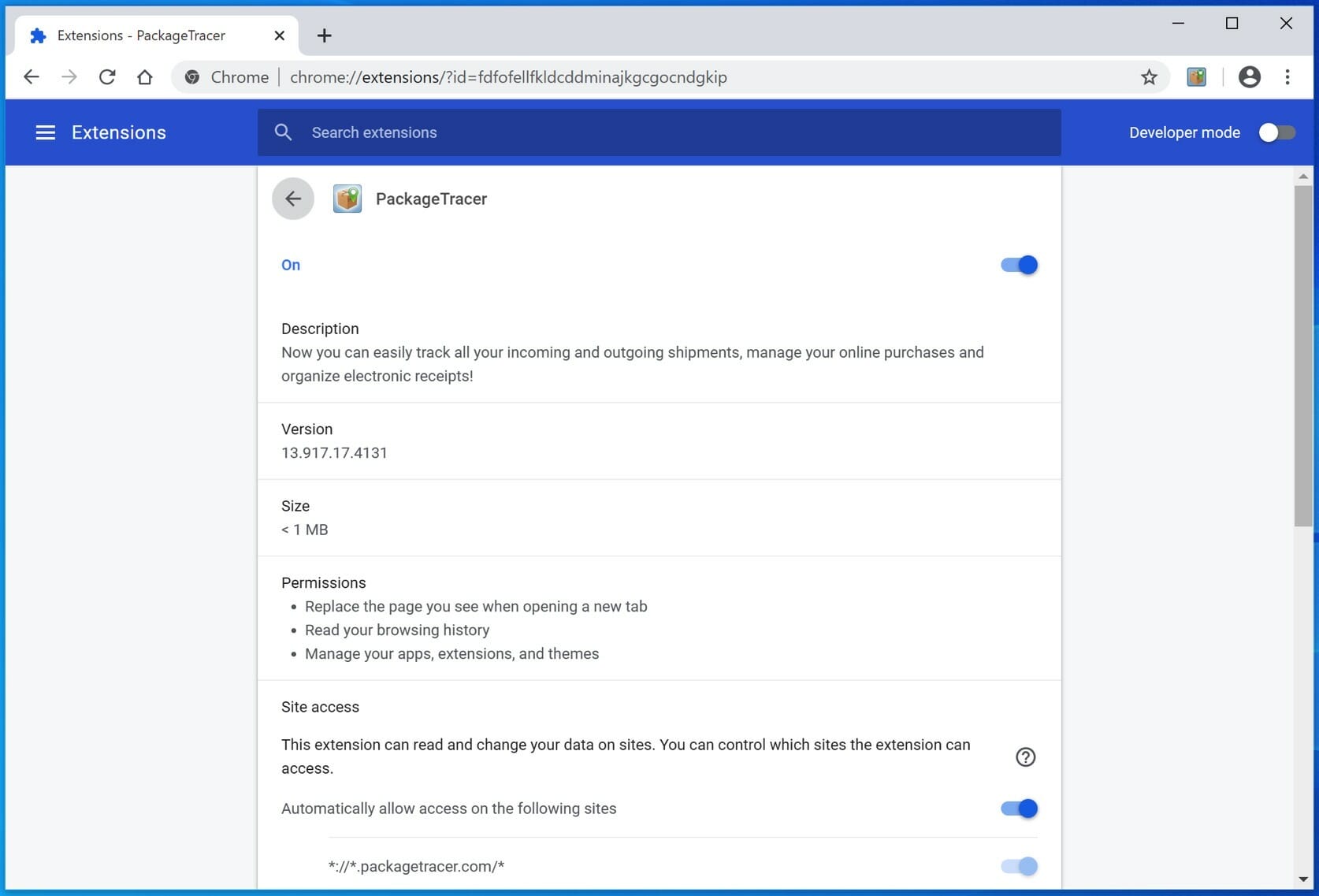Open a new tab

pos(324,35)
